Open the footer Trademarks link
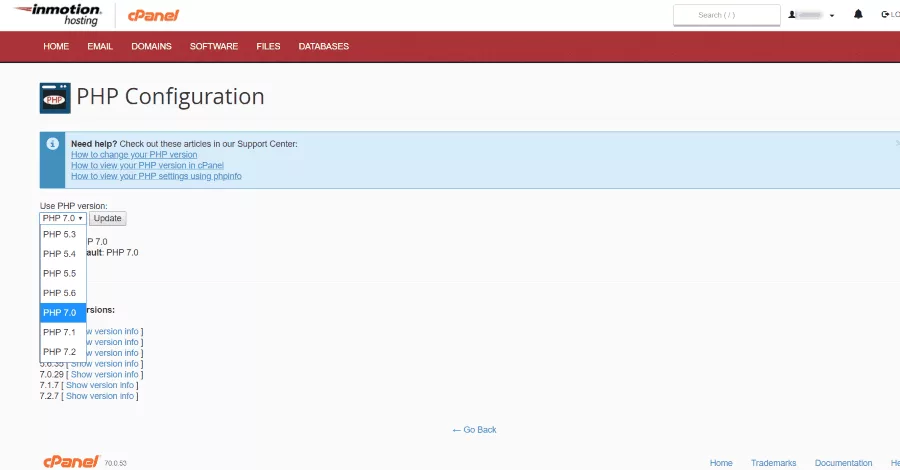Viewport: 900px width, 470px height. pos(774,463)
